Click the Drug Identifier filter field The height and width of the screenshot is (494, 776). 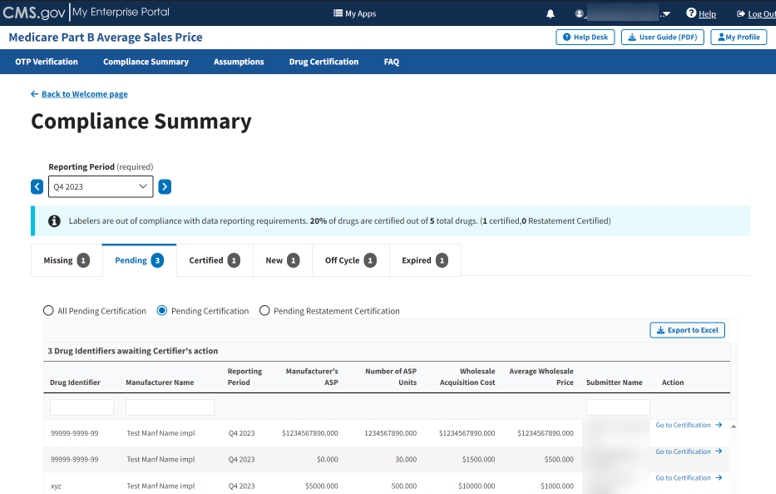(x=82, y=408)
